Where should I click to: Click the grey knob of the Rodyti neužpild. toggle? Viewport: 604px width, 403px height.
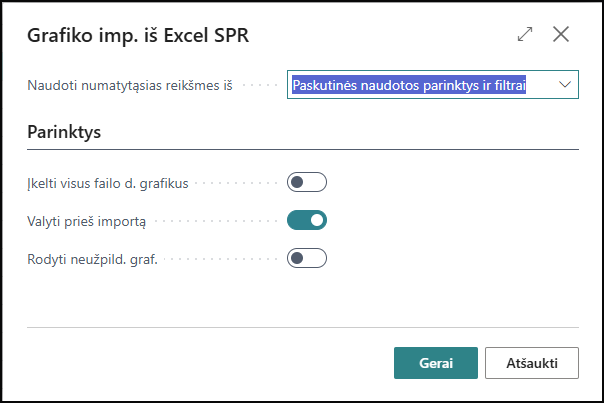[297, 258]
